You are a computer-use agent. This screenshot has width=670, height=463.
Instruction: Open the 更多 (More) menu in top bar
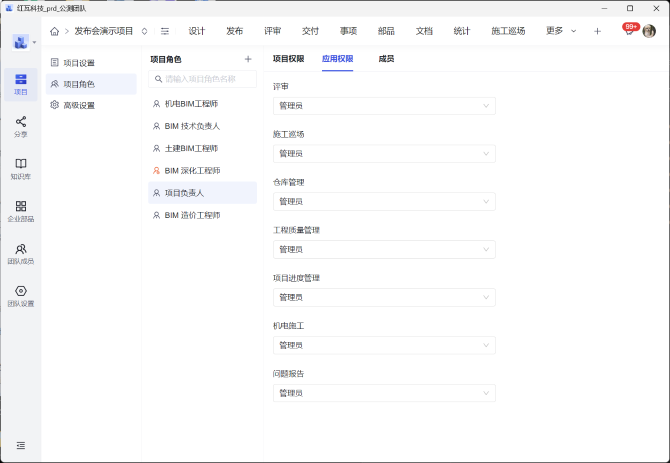[x=560, y=31]
